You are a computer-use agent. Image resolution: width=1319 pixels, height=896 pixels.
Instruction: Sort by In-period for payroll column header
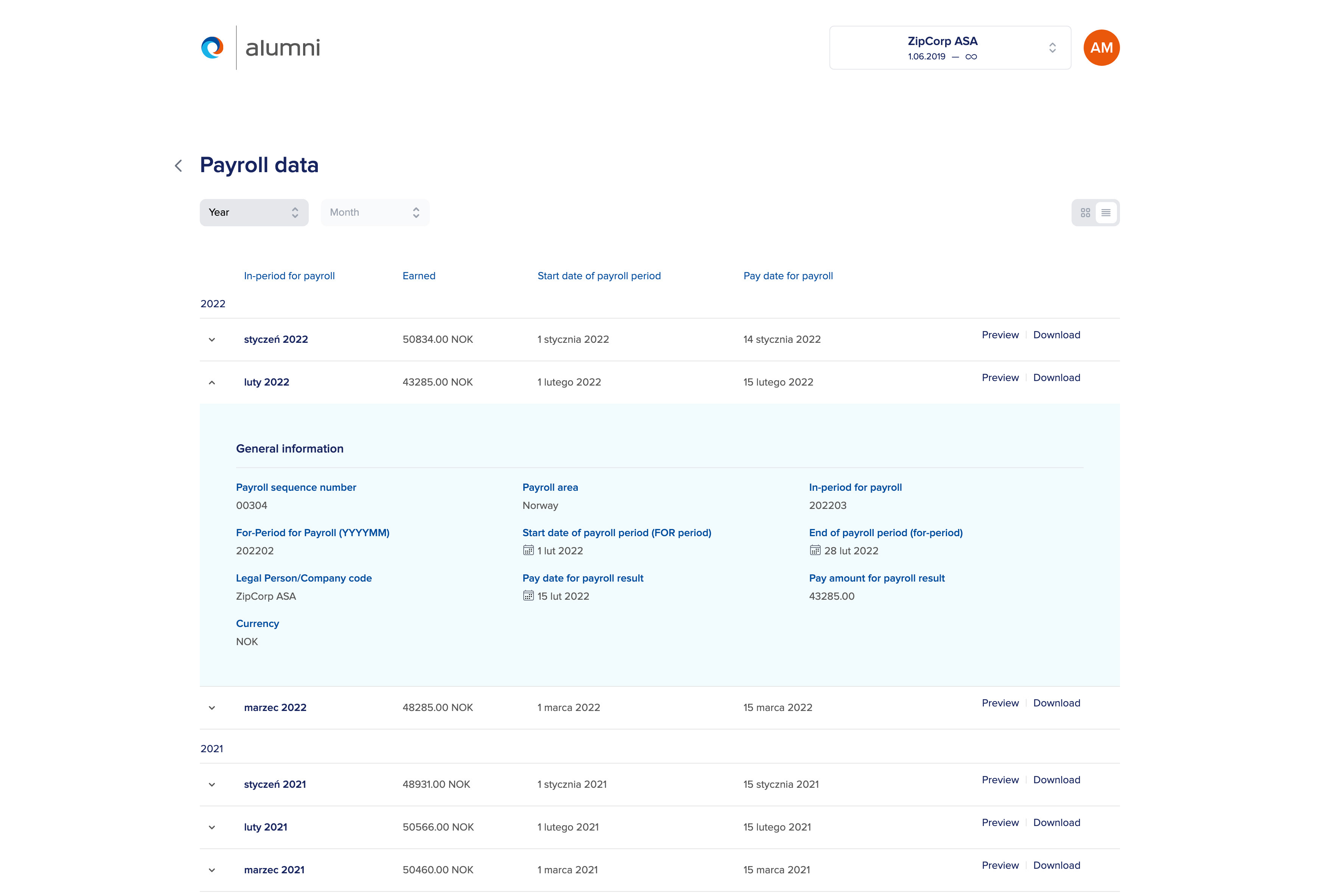click(289, 276)
